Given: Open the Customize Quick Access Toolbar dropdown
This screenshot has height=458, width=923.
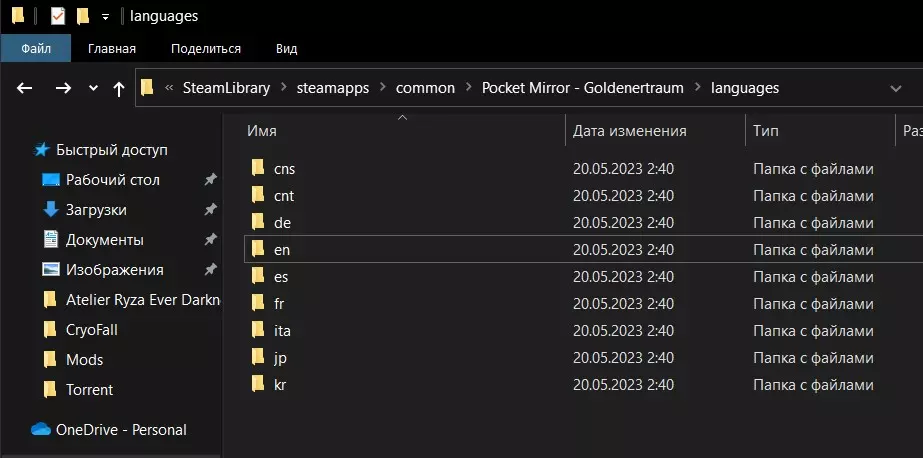Looking at the screenshot, I should (x=105, y=17).
